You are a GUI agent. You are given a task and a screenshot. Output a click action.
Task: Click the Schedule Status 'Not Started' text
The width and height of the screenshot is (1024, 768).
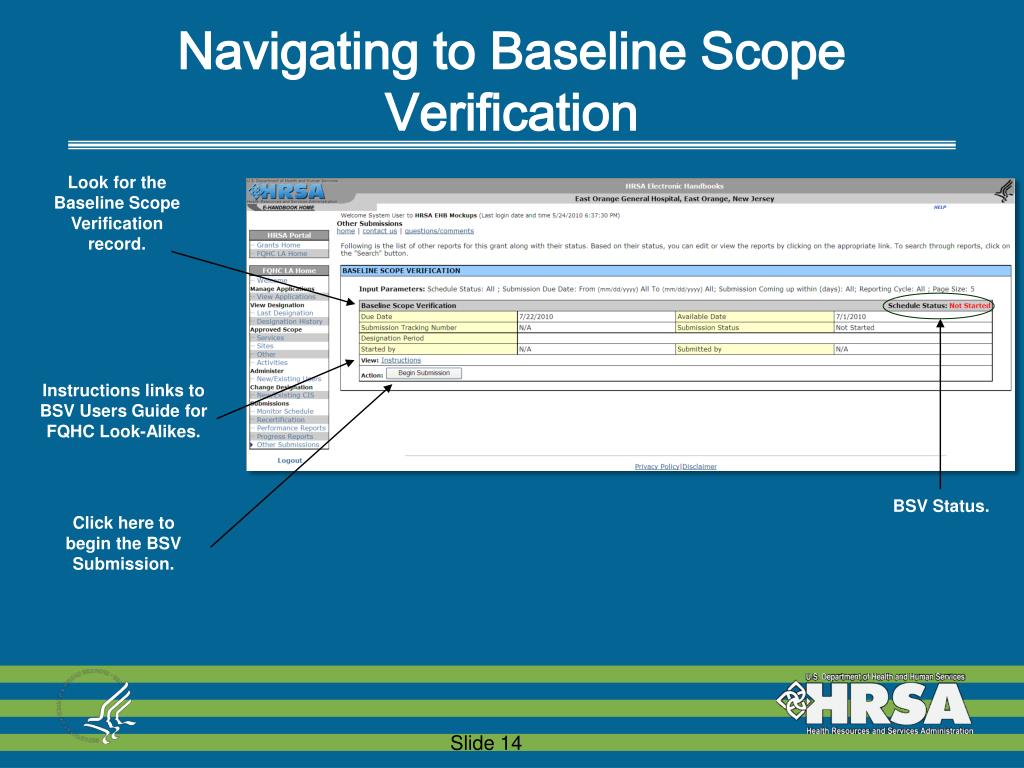click(x=970, y=306)
